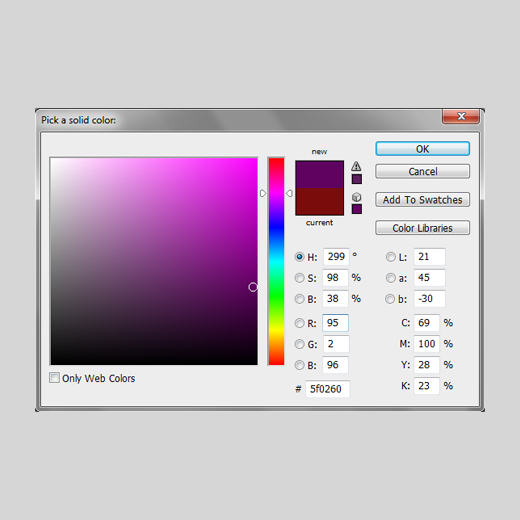
Task: Open Color Libraries
Action: tap(422, 228)
